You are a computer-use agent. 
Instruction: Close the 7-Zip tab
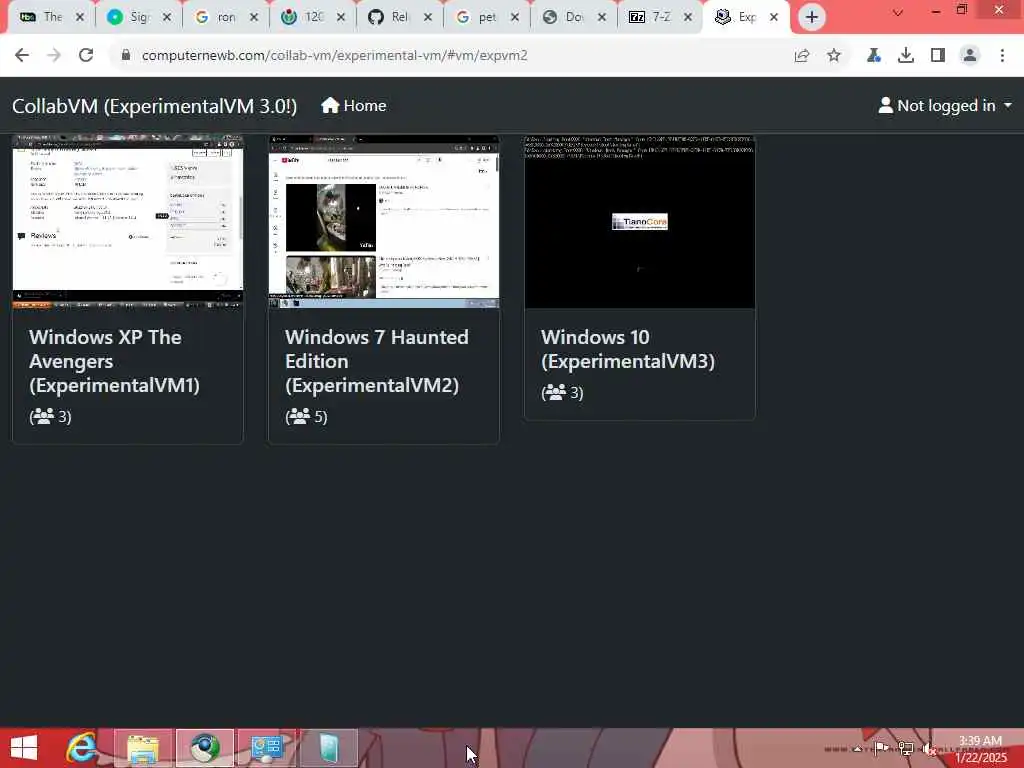[x=688, y=18]
